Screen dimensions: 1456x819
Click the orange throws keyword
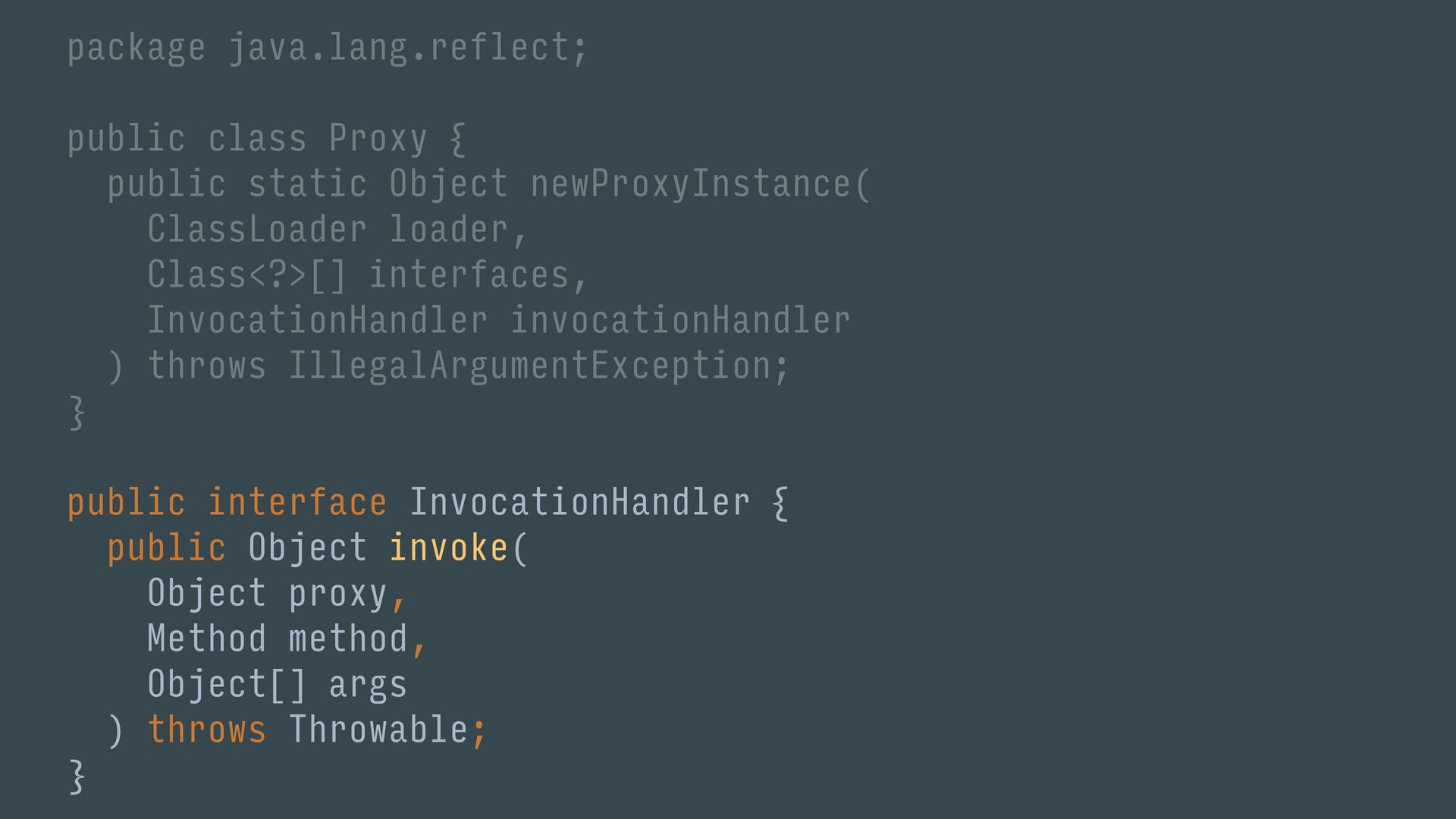click(207, 730)
